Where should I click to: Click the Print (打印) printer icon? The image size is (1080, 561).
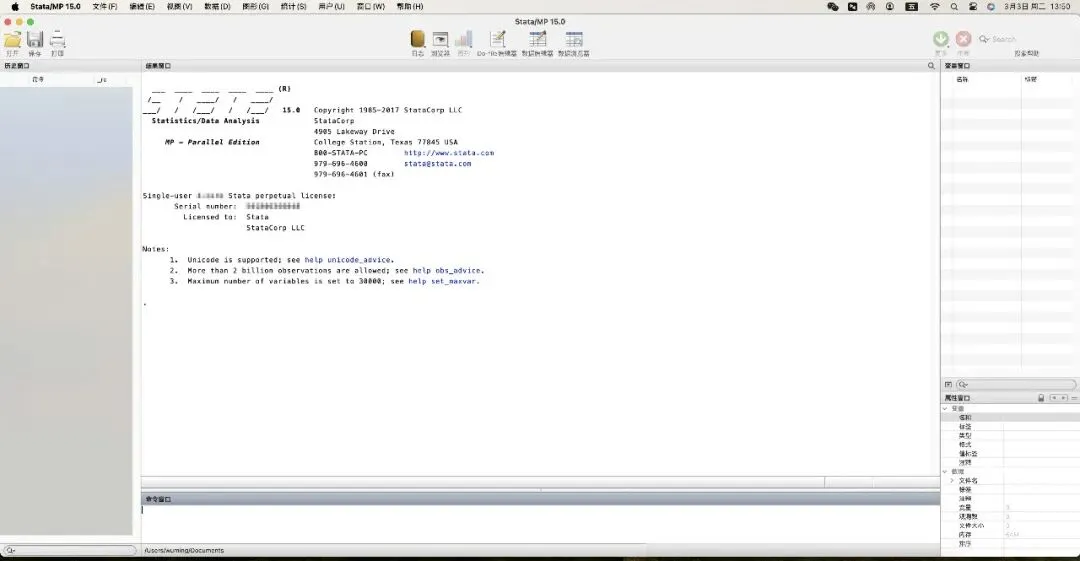(x=58, y=39)
